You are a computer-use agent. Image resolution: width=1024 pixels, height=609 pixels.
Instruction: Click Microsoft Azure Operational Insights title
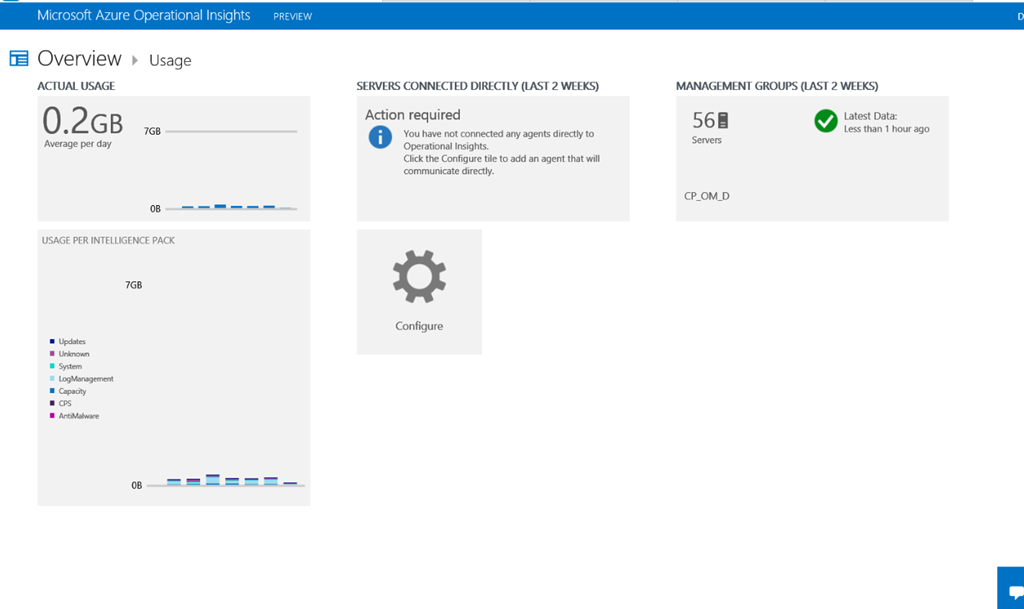(x=143, y=15)
